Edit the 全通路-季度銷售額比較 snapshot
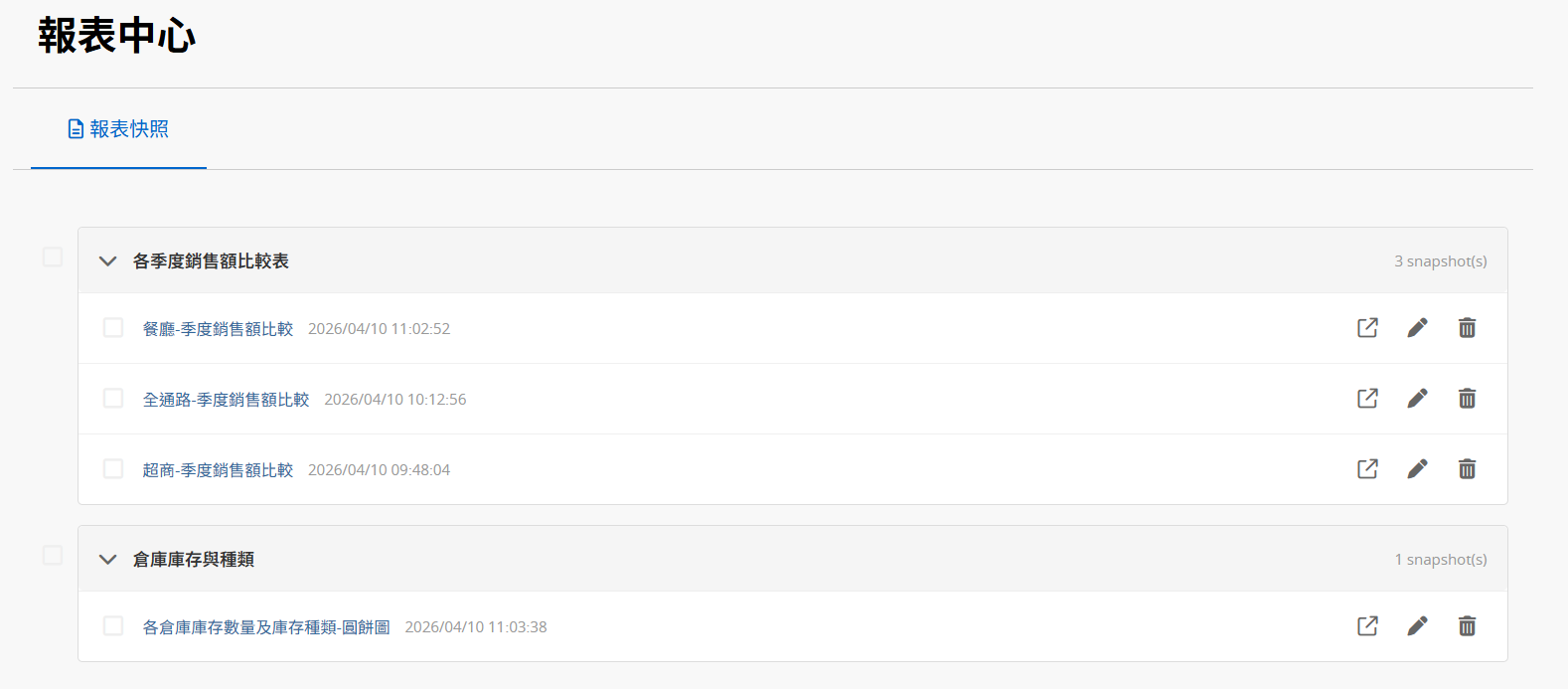1568x689 pixels. pyautogui.click(x=1417, y=399)
